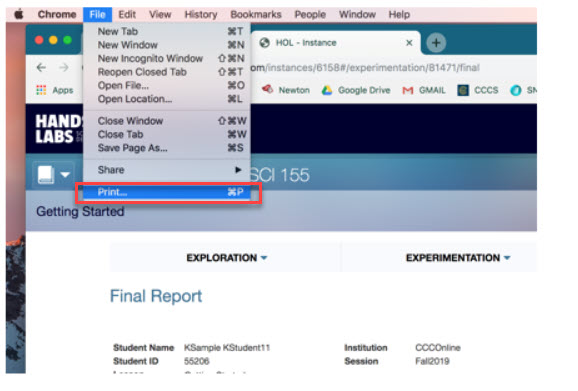Choose New Window menu entry
Viewport: 578px width, 391px height.
167,45
